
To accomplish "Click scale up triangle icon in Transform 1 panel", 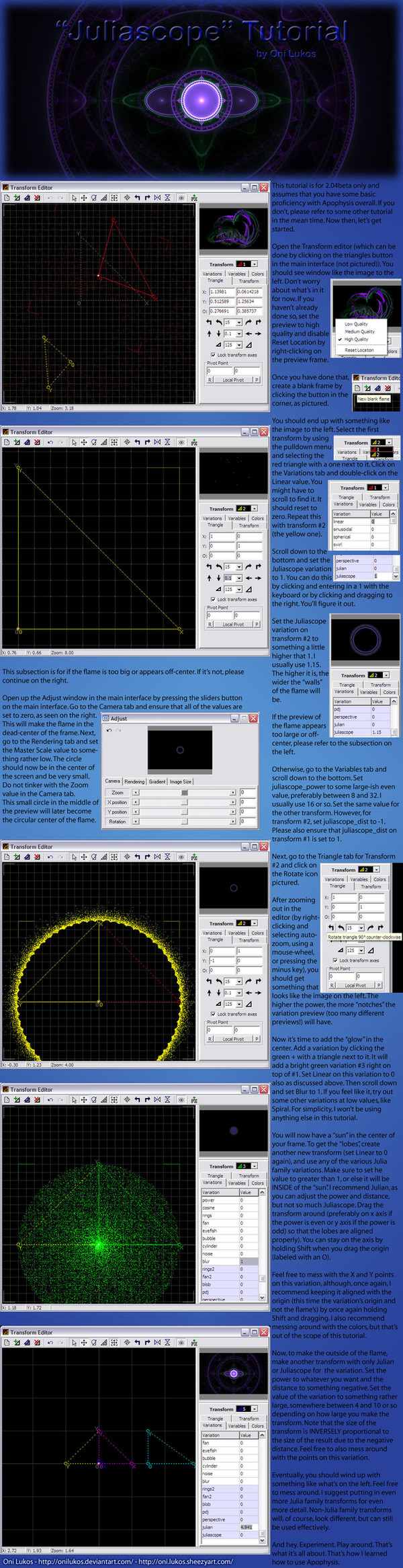I will pos(249,345).
